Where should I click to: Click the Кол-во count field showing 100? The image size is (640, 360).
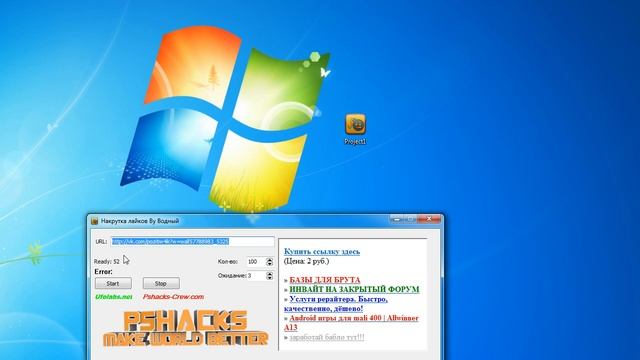[x=256, y=262]
